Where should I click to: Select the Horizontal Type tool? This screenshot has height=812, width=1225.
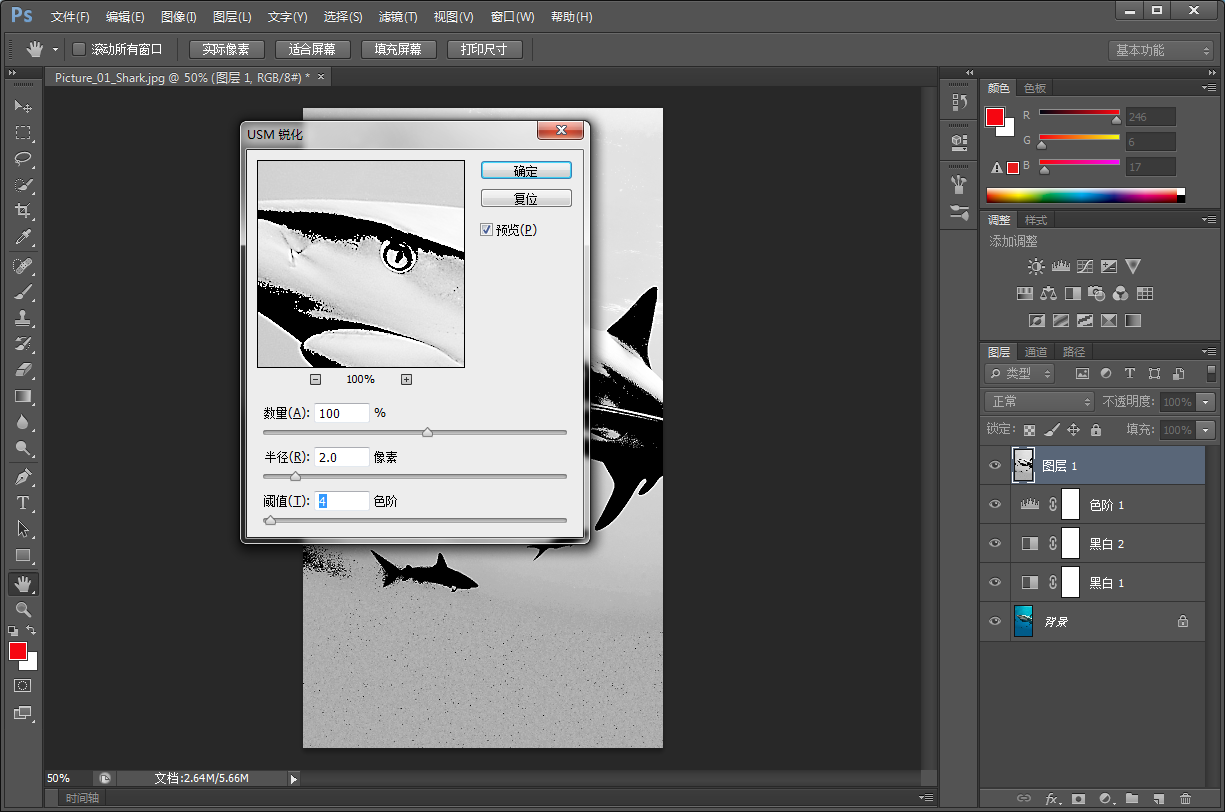coord(23,503)
